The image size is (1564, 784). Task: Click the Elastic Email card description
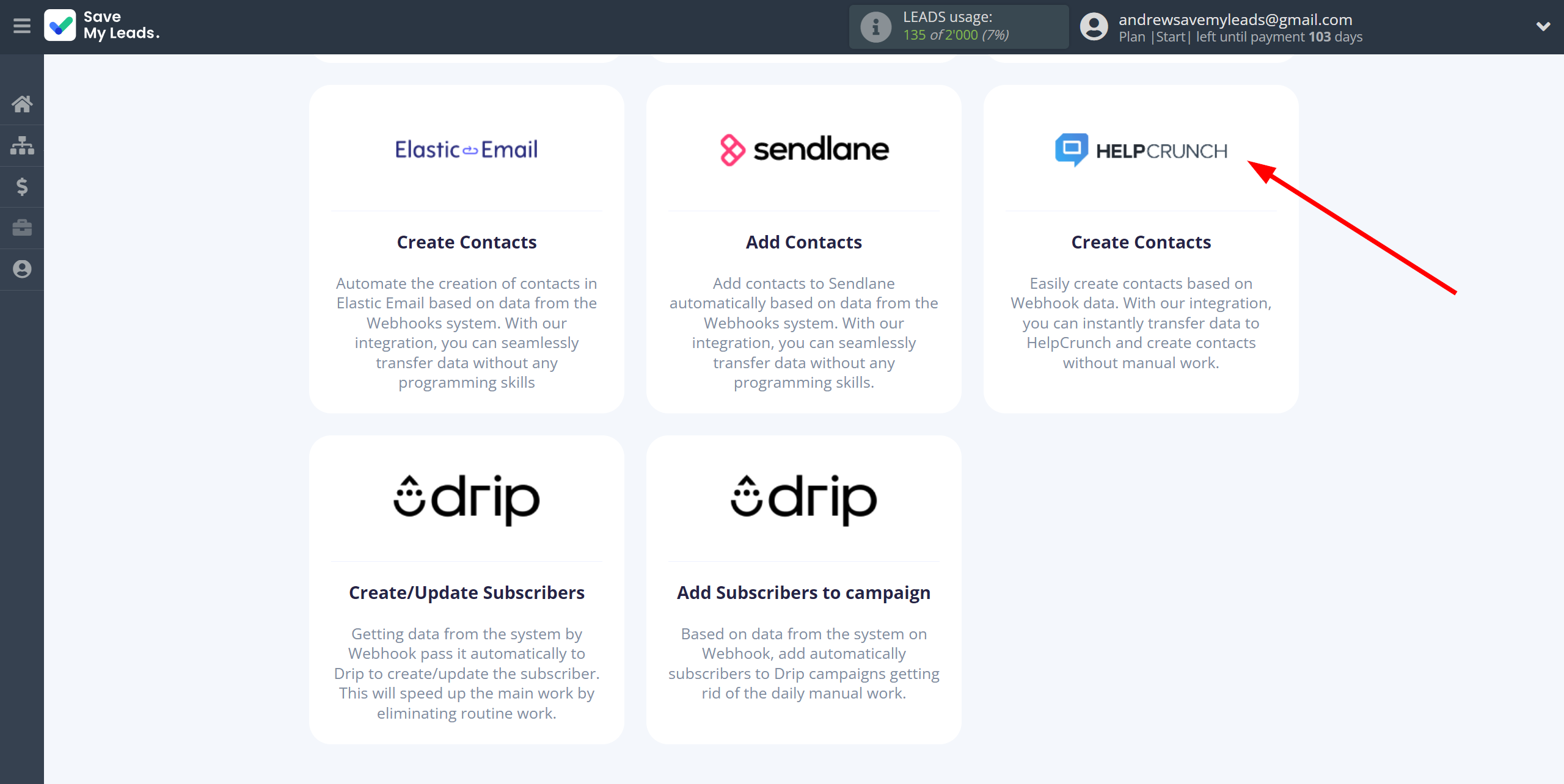pos(466,333)
